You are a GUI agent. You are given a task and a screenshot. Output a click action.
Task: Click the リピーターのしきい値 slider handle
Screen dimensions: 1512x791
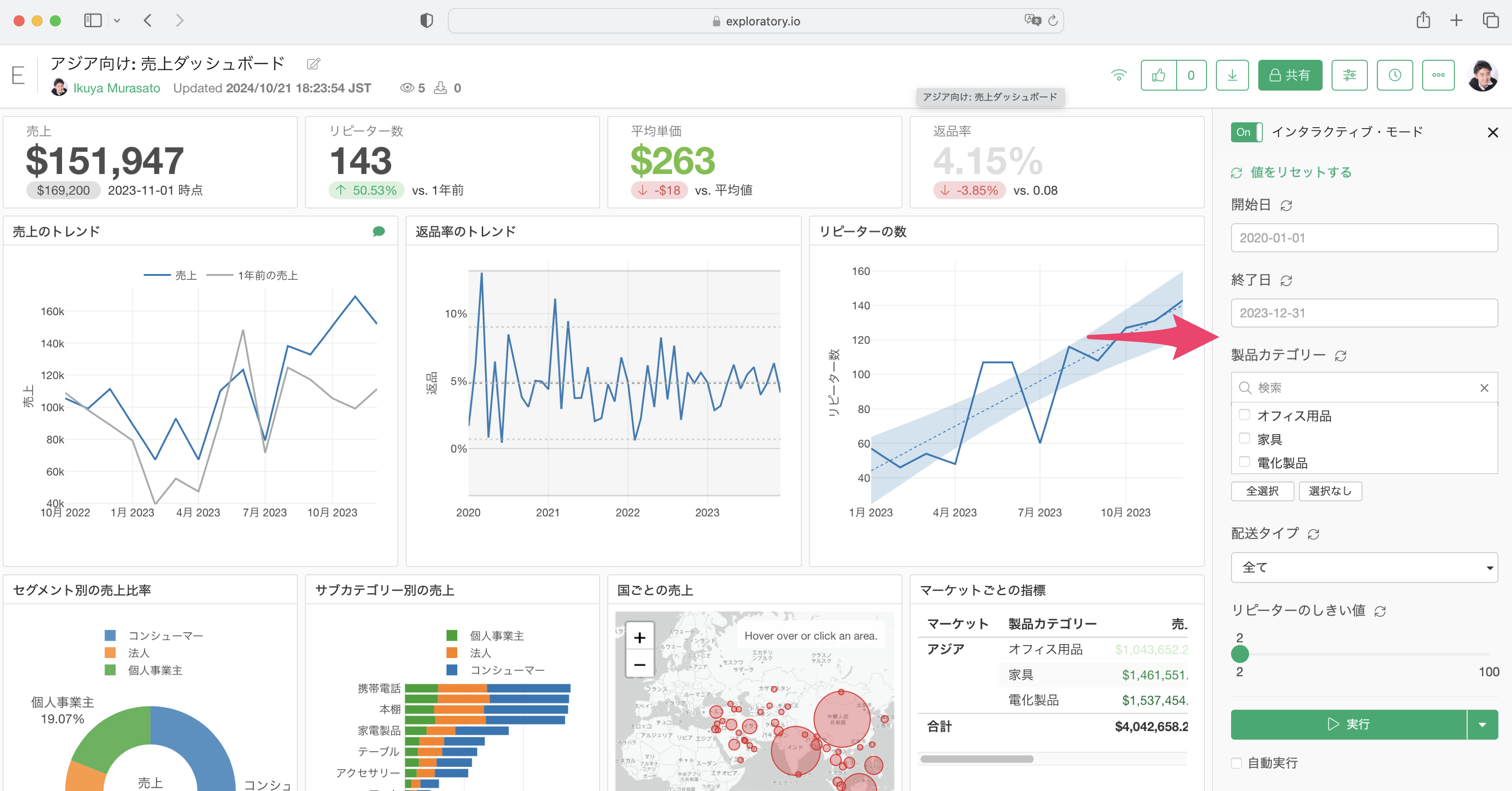[x=1240, y=654]
